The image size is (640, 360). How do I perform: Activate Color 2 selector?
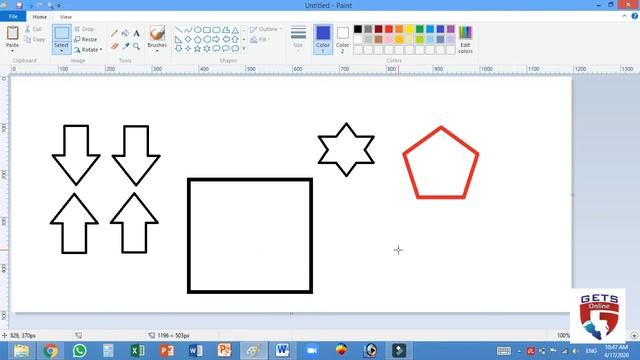click(342, 39)
